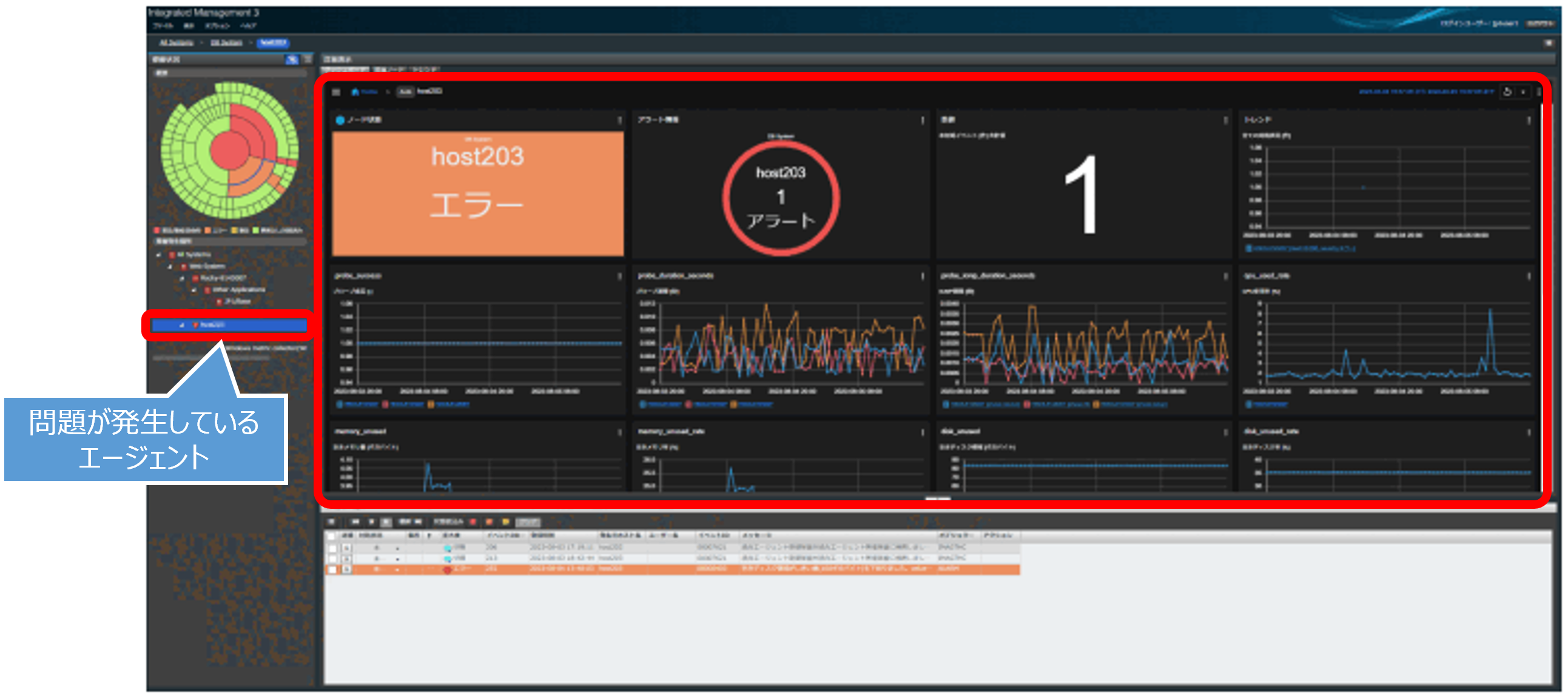Switch to the dashboard tab
The height and width of the screenshot is (698, 1568).
tap(345, 69)
